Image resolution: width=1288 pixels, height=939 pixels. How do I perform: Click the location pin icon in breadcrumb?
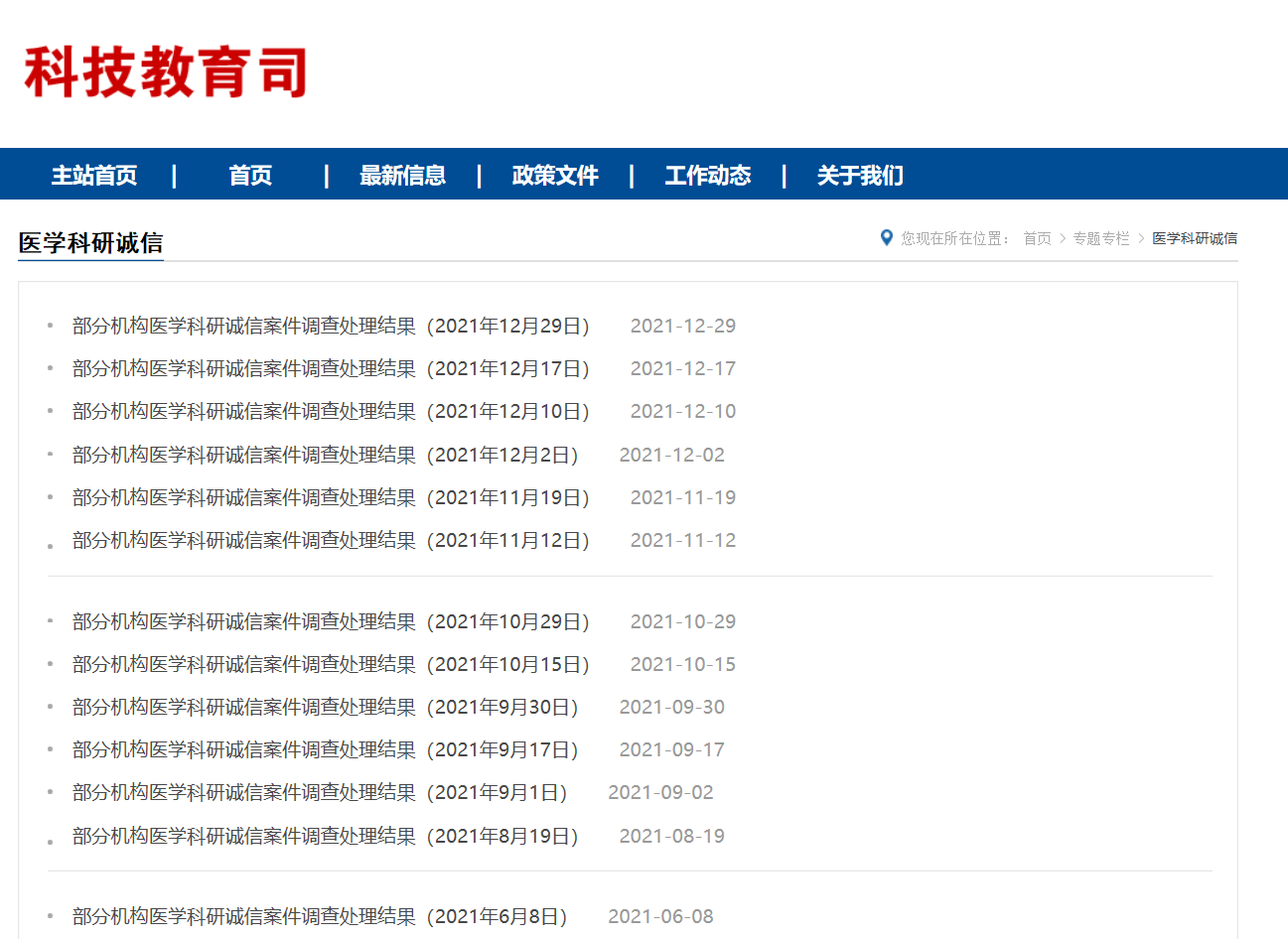[887, 237]
